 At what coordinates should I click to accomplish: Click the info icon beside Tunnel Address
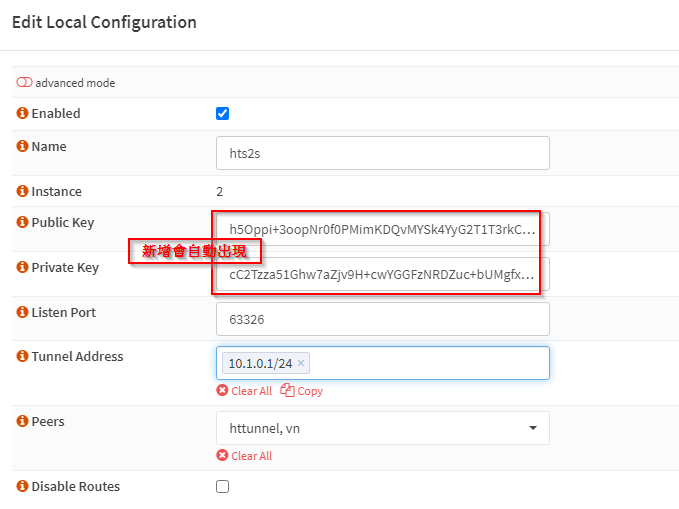click(22, 356)
